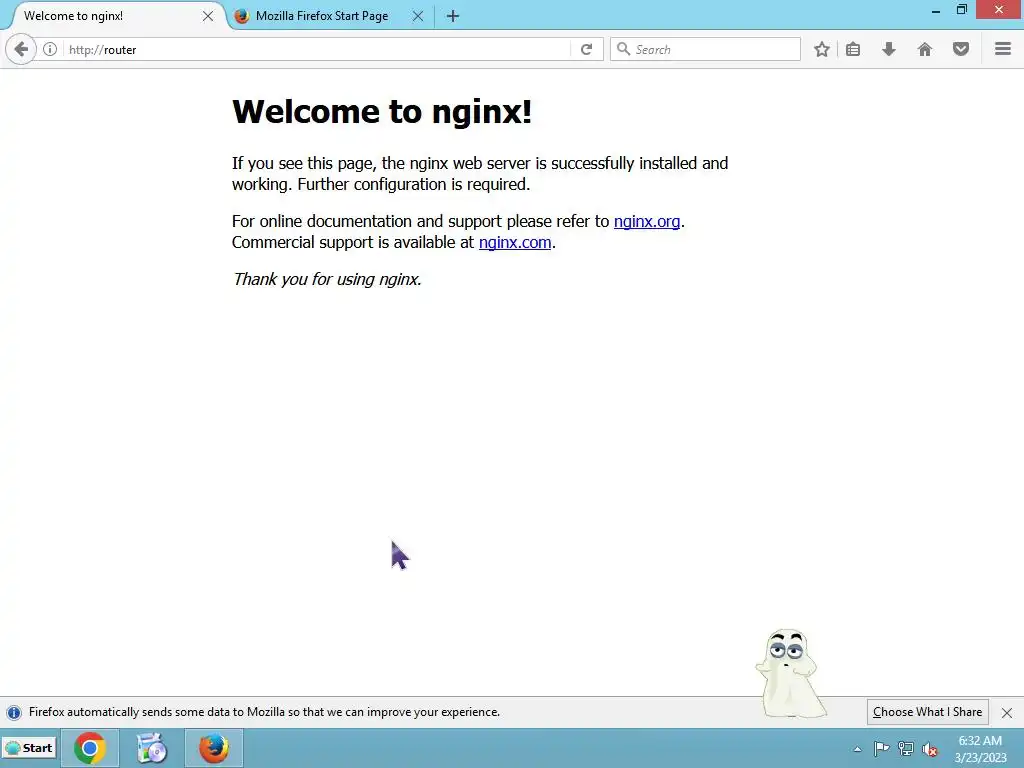This screenshot has width=1024, height=768.
Task: Select the Welcome to nginx! tab
Action: coord(73,16)
